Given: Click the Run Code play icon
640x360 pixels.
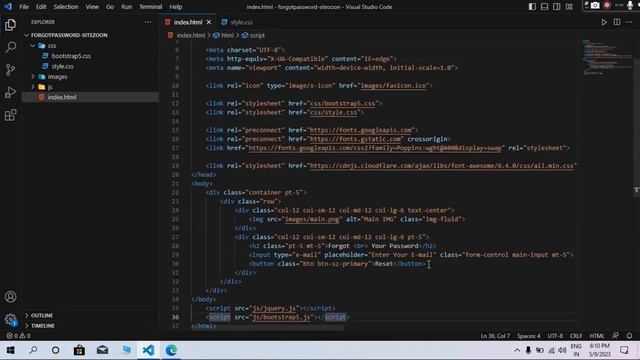Looking at the screenshot, I should coord(604,22).
